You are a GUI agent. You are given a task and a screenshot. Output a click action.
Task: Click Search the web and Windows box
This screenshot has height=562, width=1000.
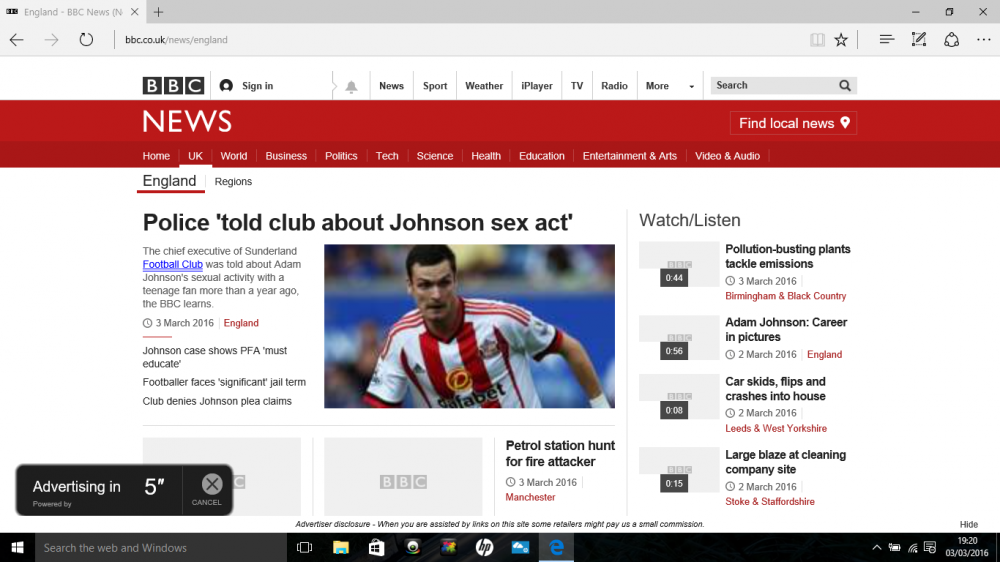click(161, 547)
